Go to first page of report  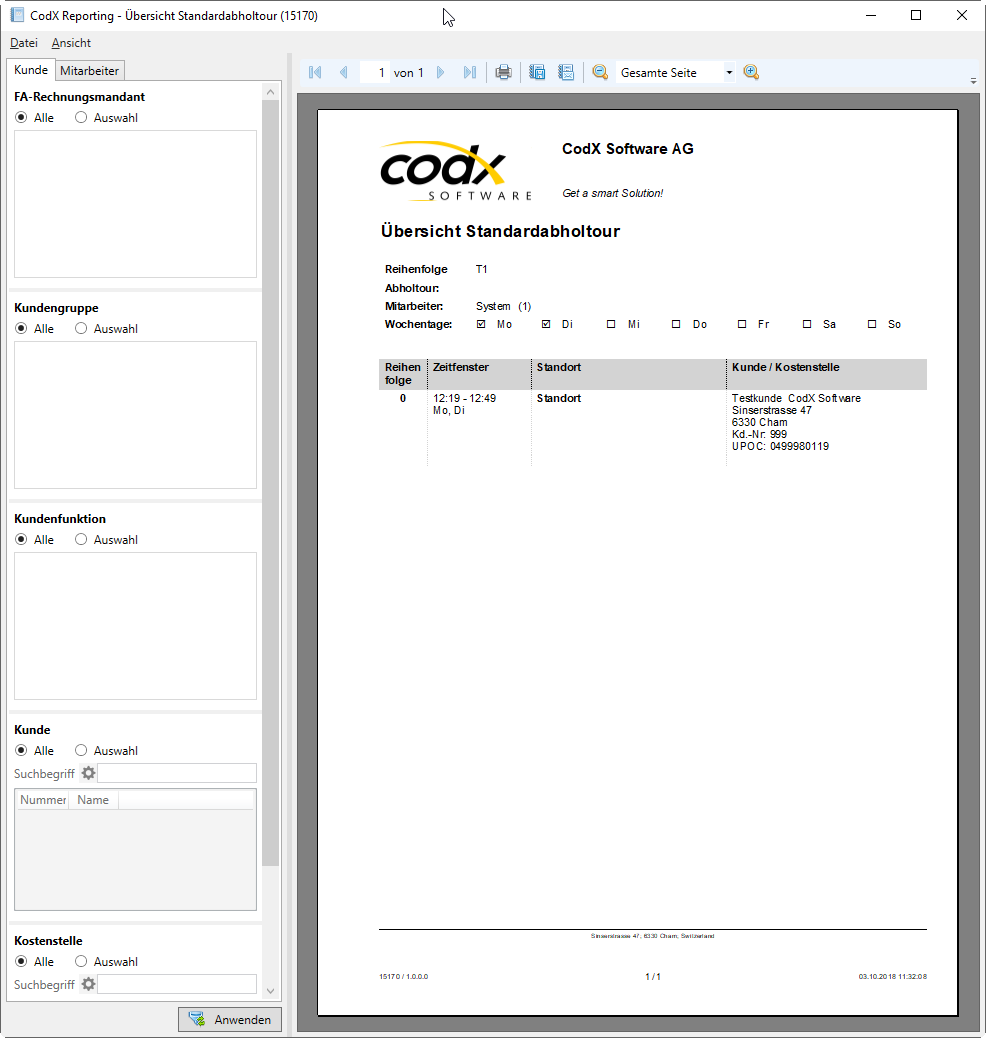coord(315,72)
